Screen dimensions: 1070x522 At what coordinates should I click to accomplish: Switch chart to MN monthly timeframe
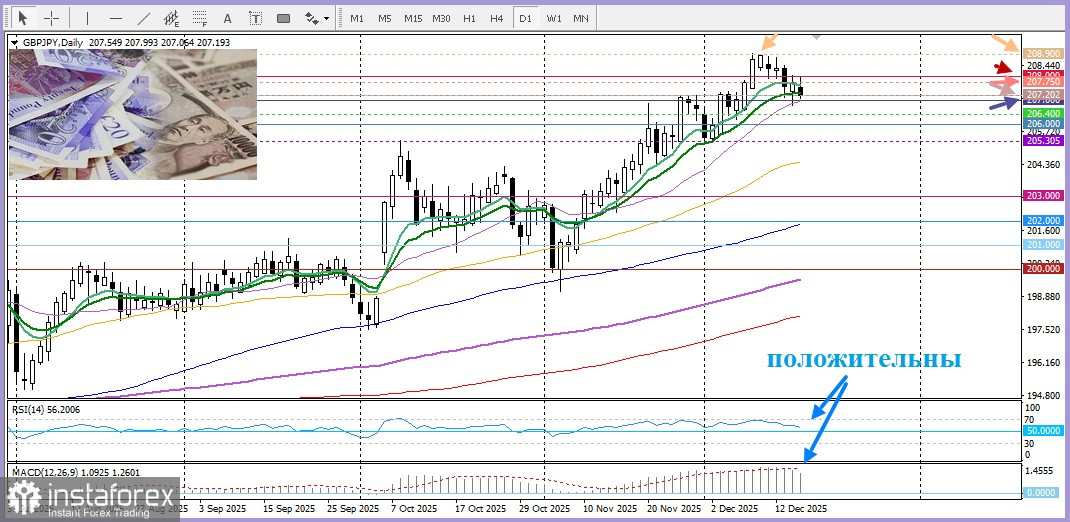(x=581, y=18)
